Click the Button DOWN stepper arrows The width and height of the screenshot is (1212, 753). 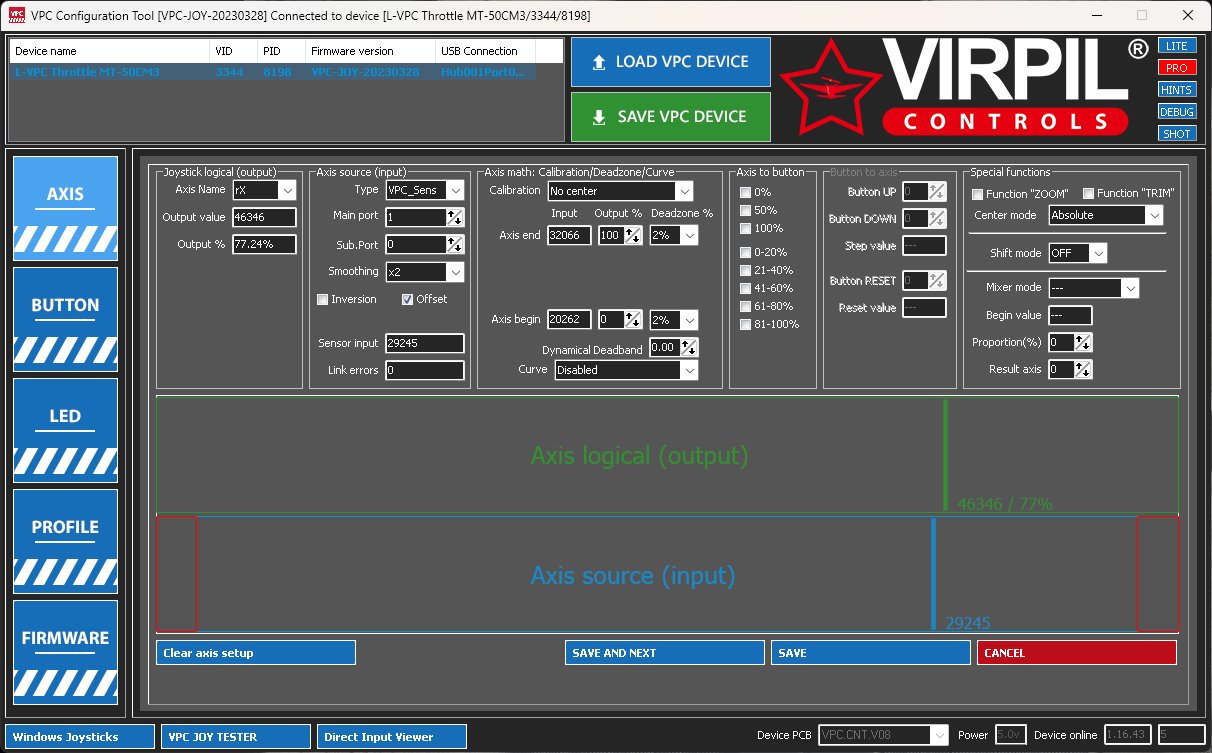(937, 219)
